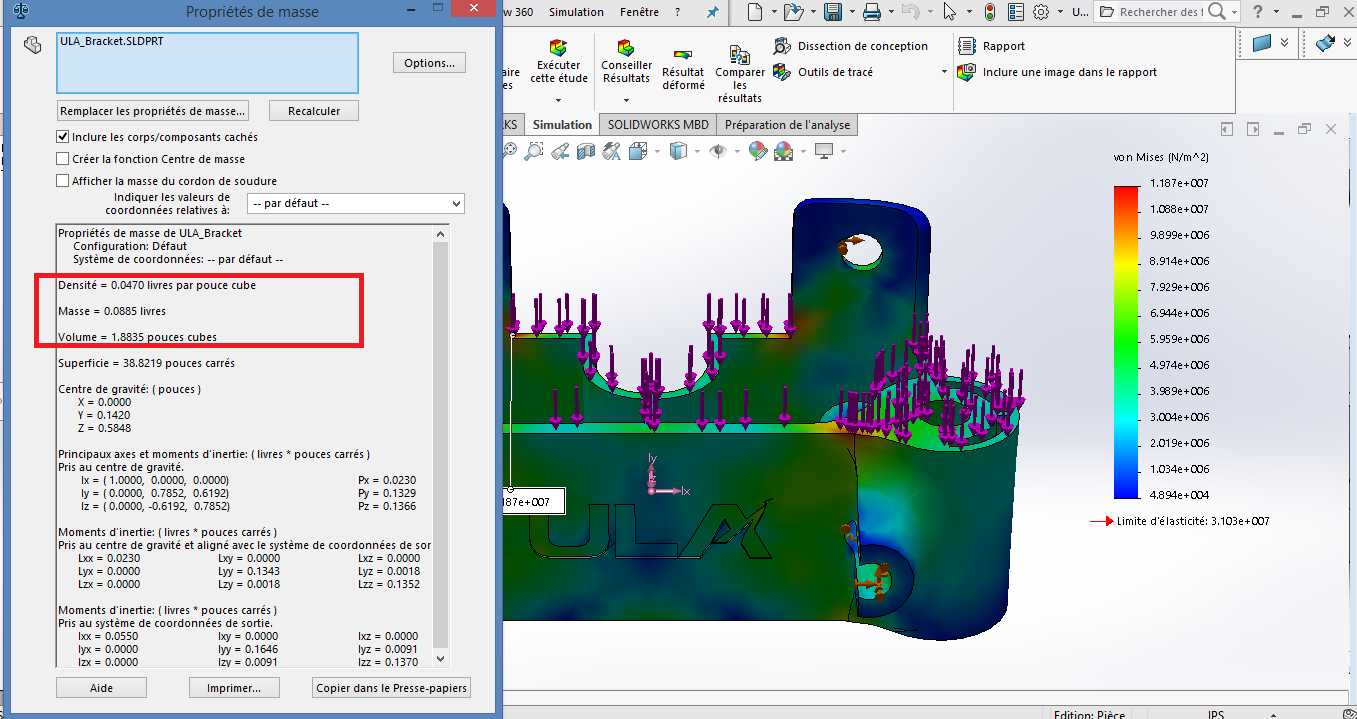The image size is (1357, 719).
Task: Select the cursor Select tool icon
Action: 949,12
